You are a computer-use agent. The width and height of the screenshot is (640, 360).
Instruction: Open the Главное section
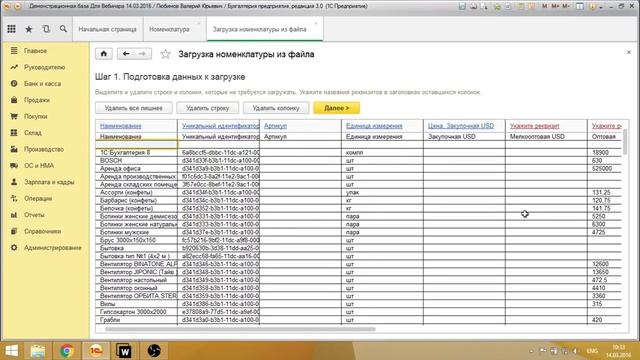(36, 51)
